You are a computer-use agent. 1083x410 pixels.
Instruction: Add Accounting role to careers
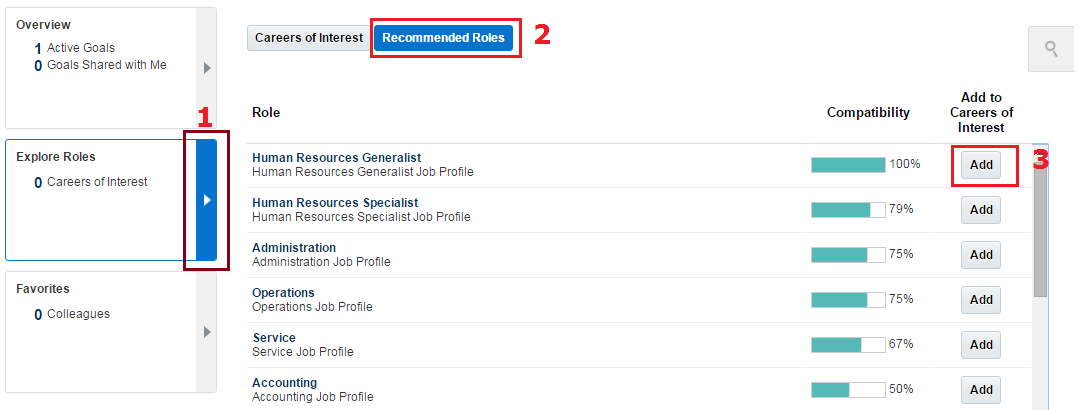point(981,389)
